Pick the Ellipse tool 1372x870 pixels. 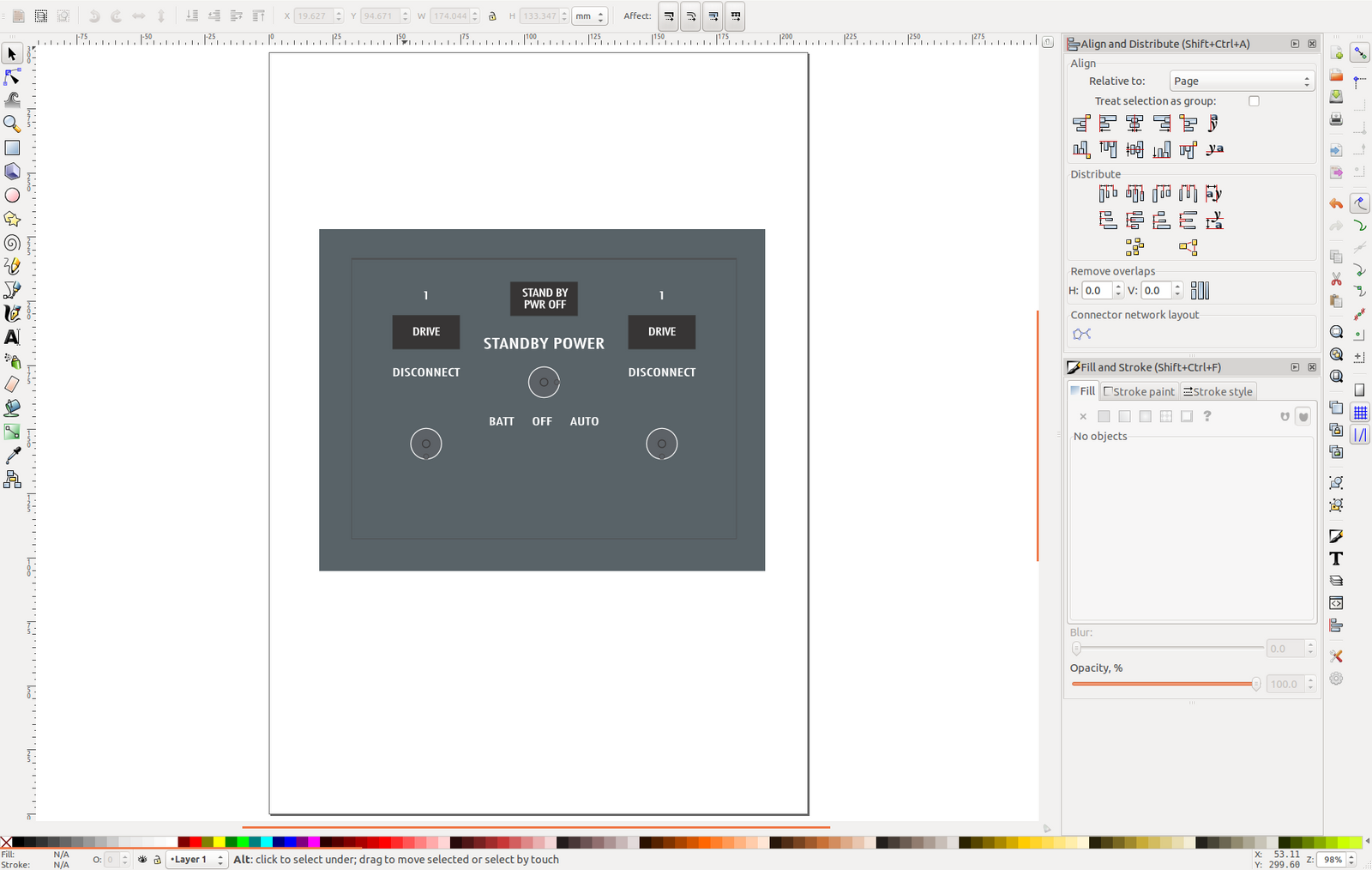pyautogui.click(x=12, y=196)
